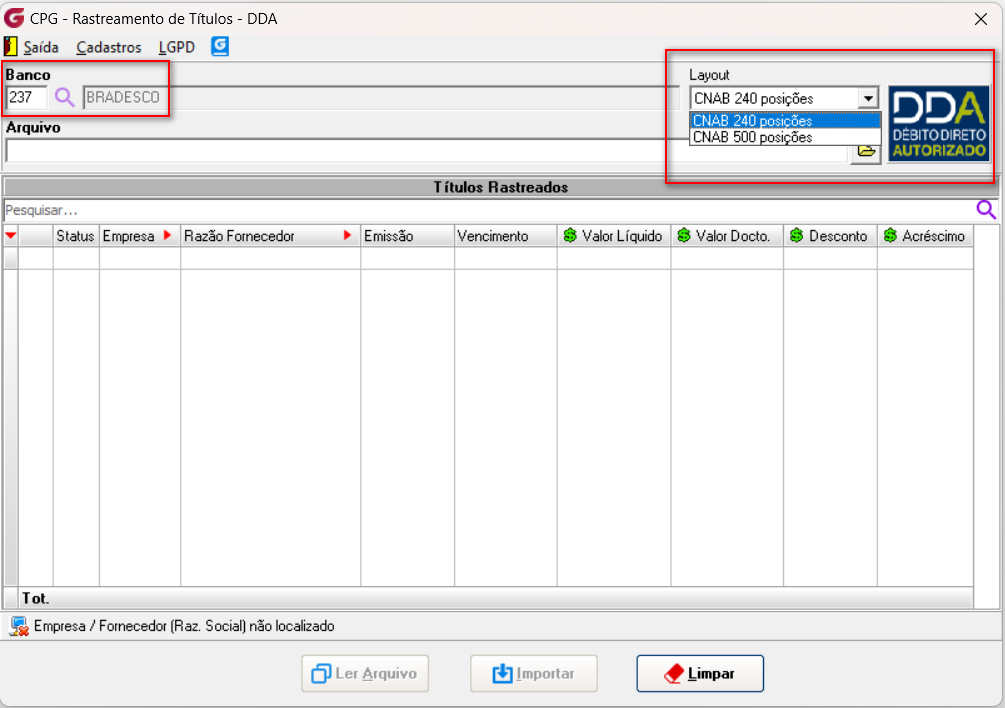Click the browse folder icon for Arquivo

tap(866, 151)
